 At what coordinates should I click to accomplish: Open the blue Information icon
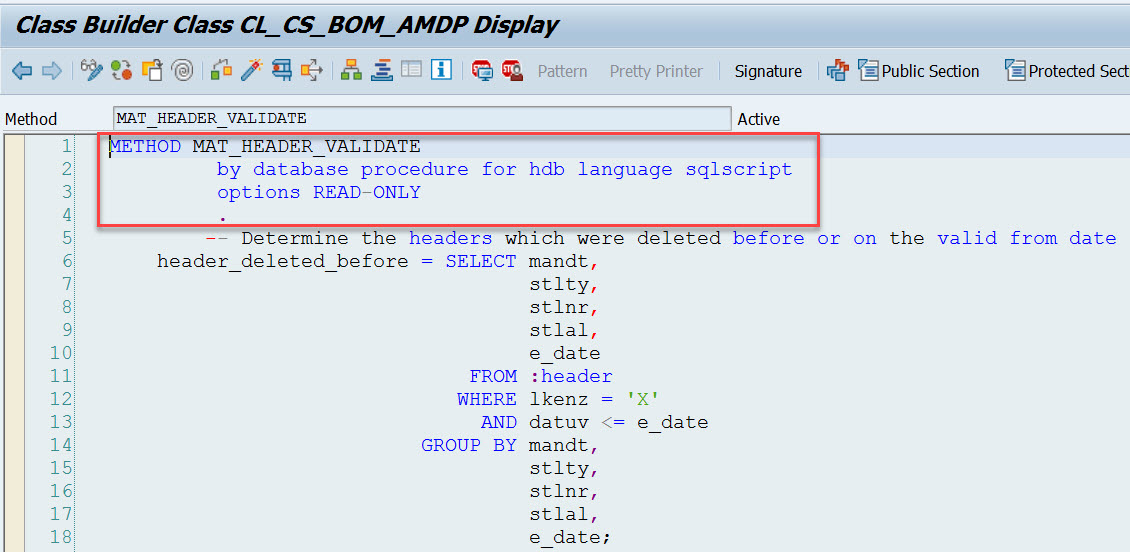tap(441, 70)
